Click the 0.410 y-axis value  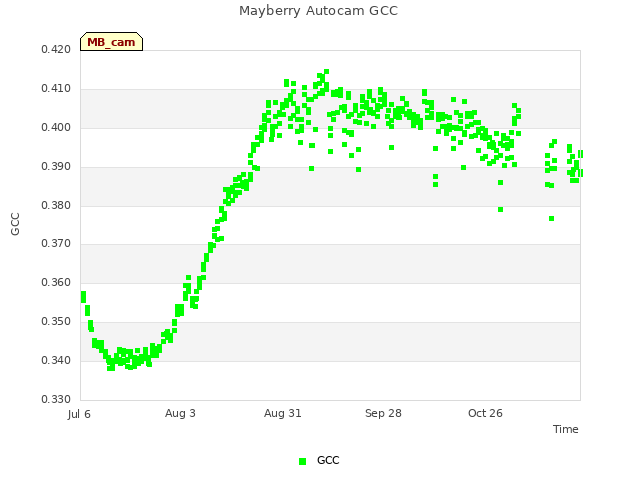point(56,89)
